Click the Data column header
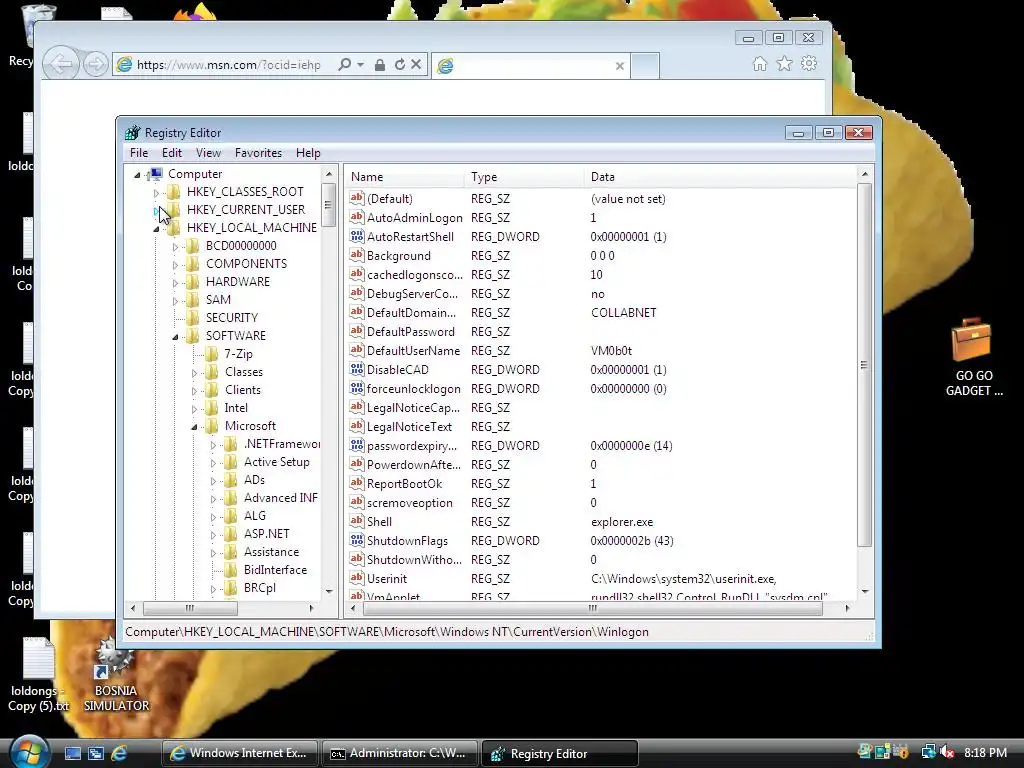Screen dimensions: 1024x768 [x=720, y=177]
